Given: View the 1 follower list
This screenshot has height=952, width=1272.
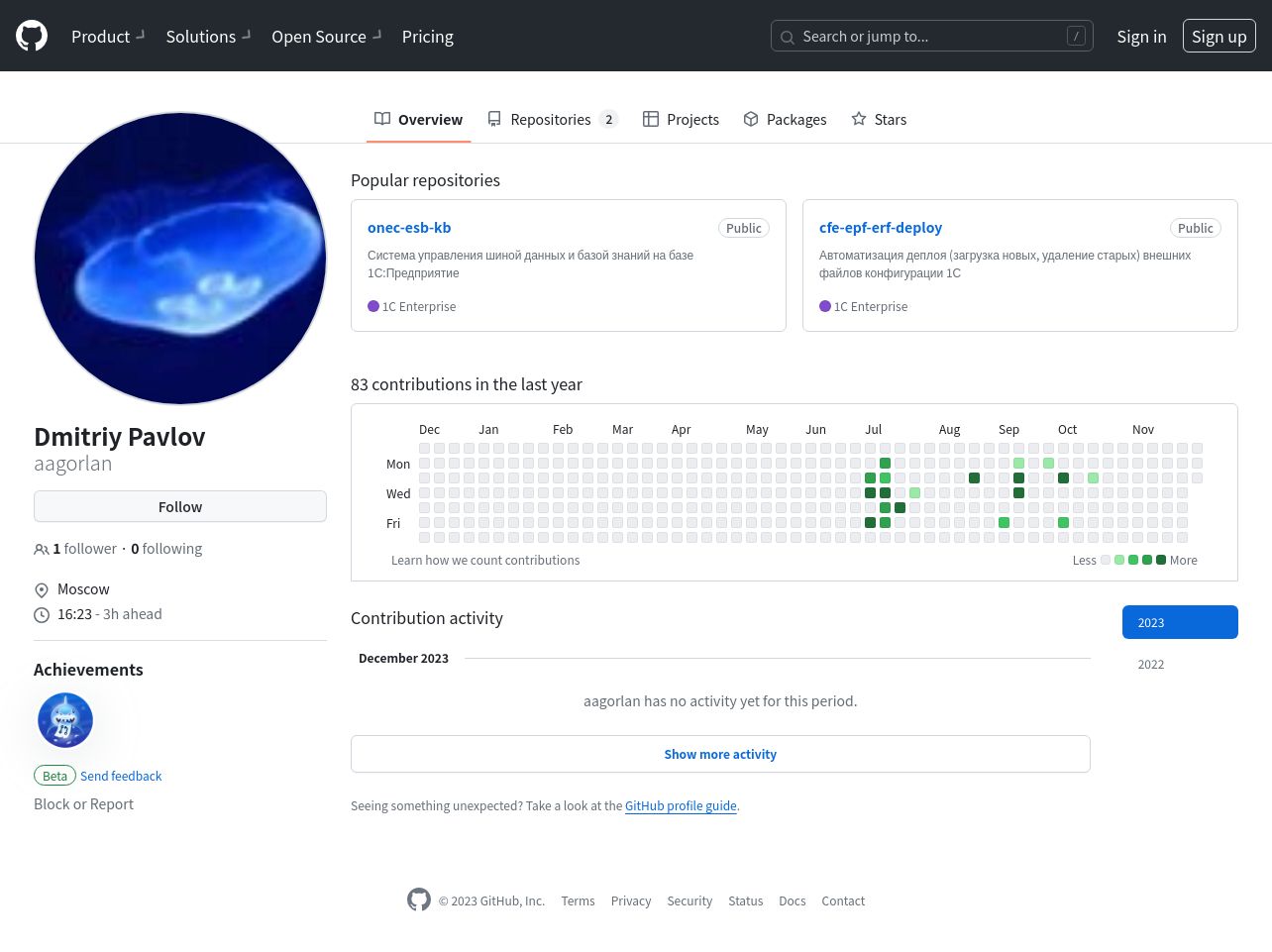Looking at the screenshot, I should tap(75, 549).
